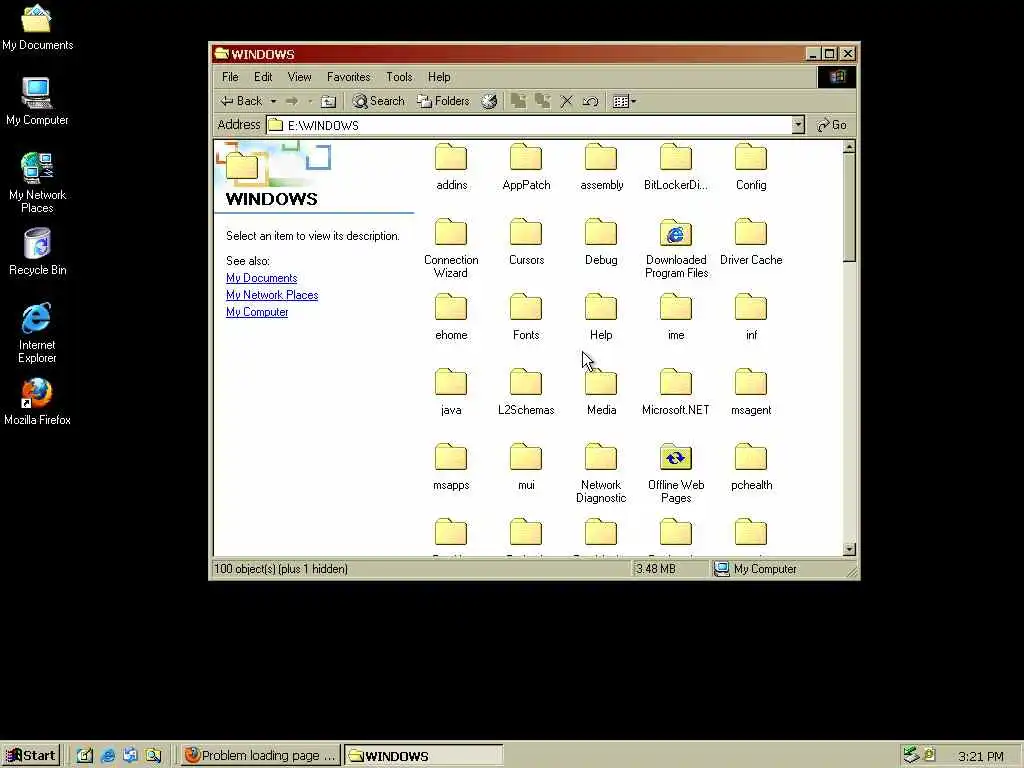Viewport: 1024px width, 768px height.
Task: Click the WINDOWS taskbar button
Action: [423, 756]
